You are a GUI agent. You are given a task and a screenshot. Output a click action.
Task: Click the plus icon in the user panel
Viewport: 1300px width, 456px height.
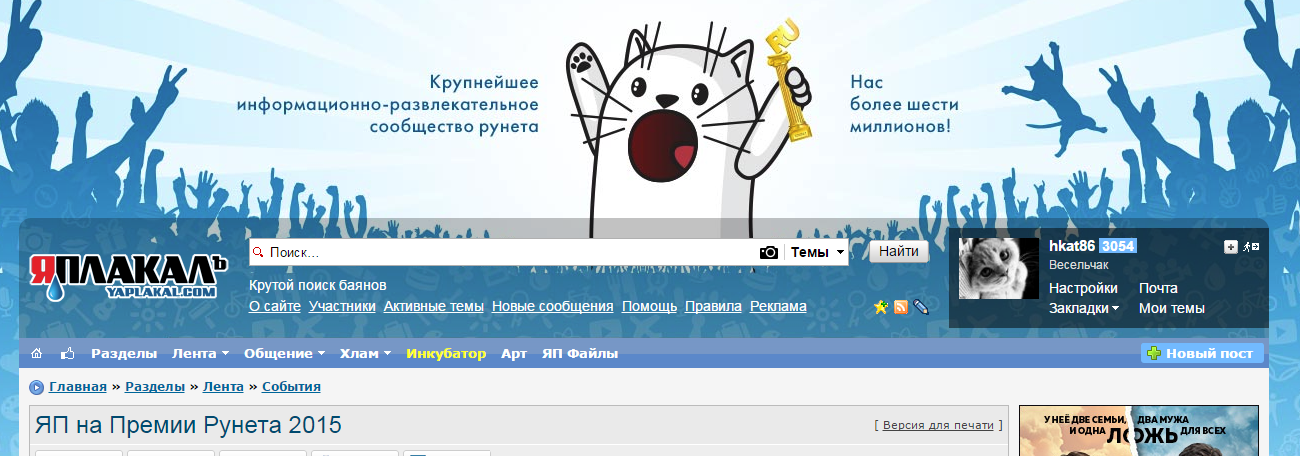point(1231,246)
